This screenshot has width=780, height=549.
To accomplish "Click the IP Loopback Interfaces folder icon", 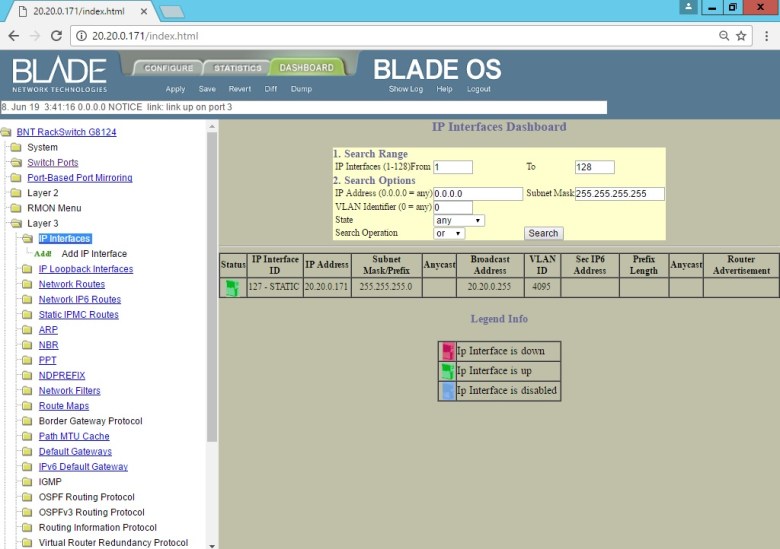I will pos(27,269).
